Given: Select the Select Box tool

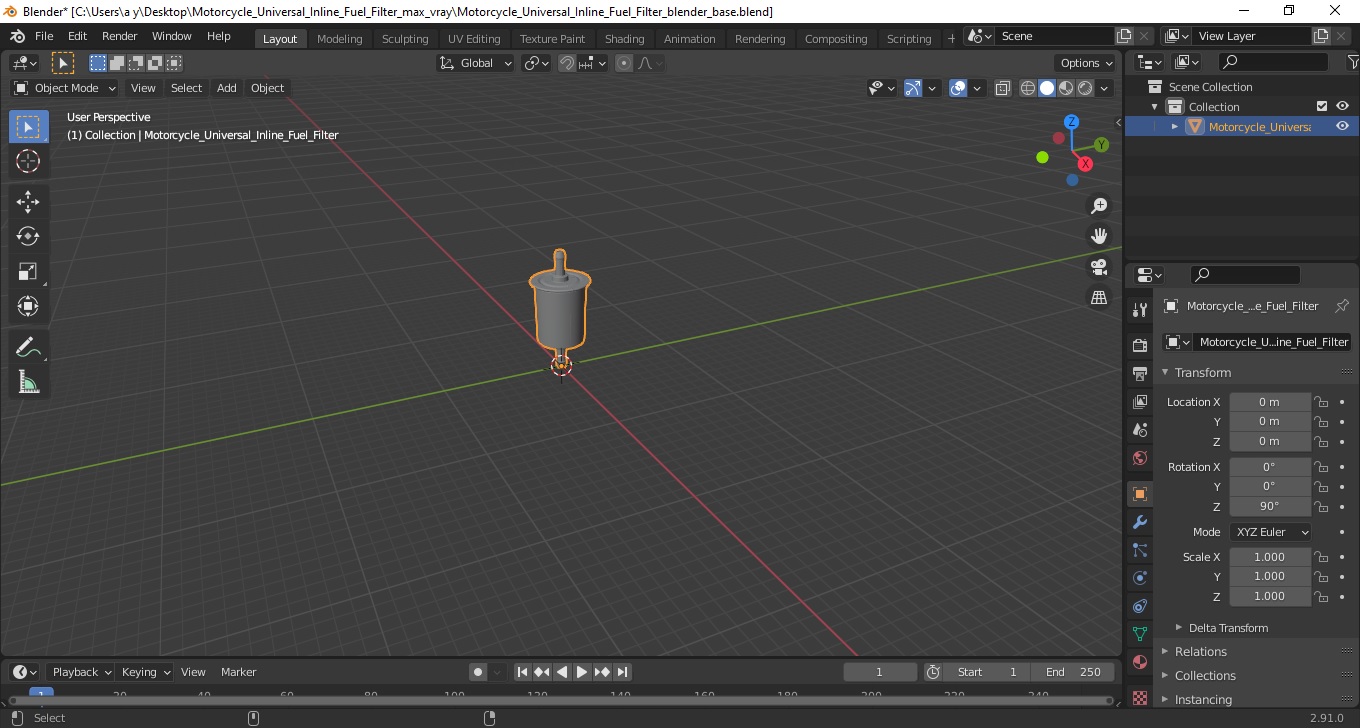Looking at the screenshot, I should (x=28, y=127).
